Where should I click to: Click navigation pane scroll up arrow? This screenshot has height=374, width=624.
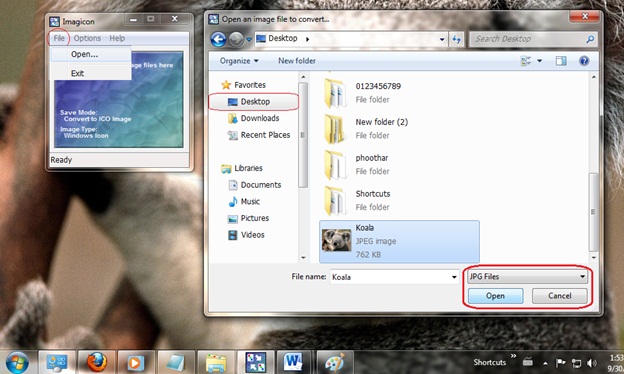pyautogui.click(x=303, y=77)
